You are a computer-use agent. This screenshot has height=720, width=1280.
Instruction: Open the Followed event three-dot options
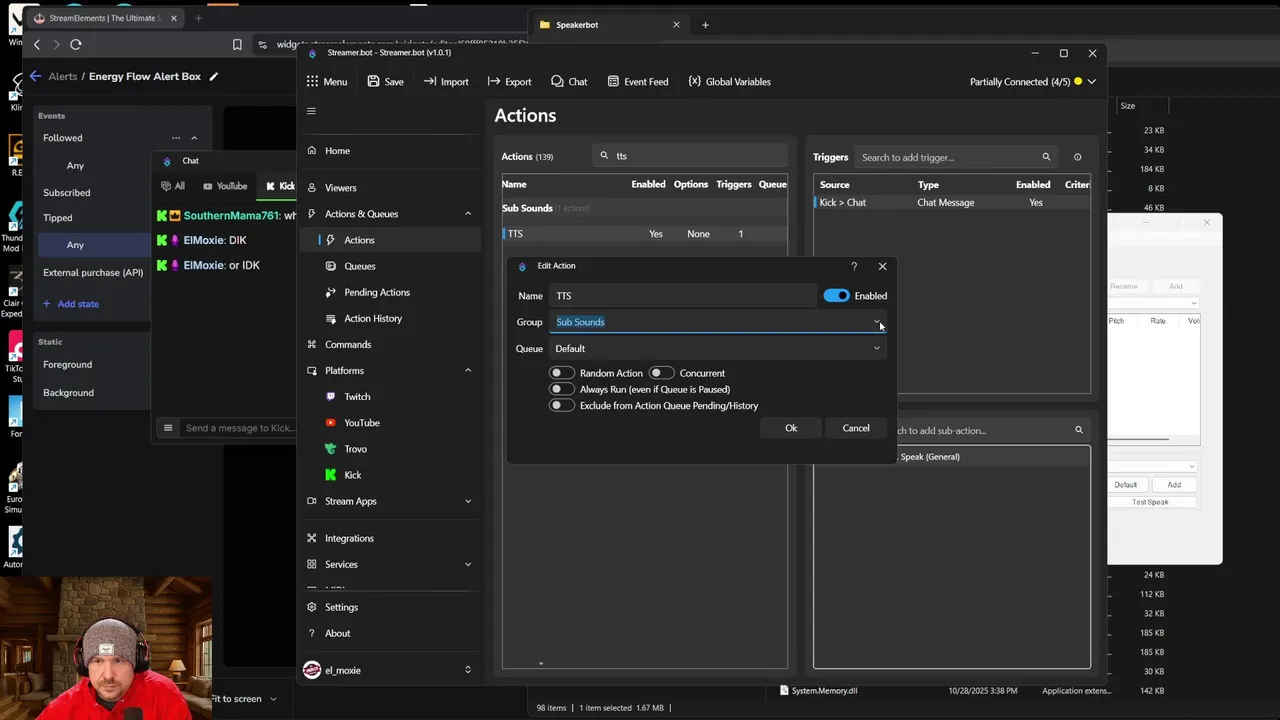pos(176,138)
